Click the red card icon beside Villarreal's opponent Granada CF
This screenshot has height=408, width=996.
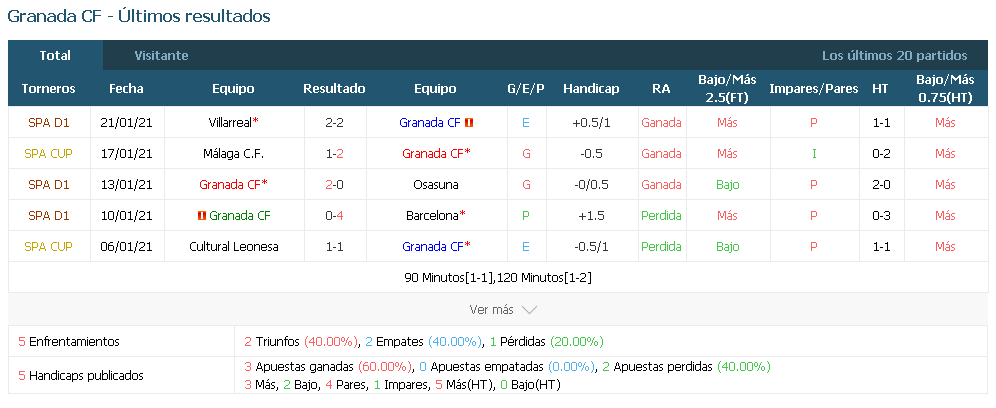469,123
